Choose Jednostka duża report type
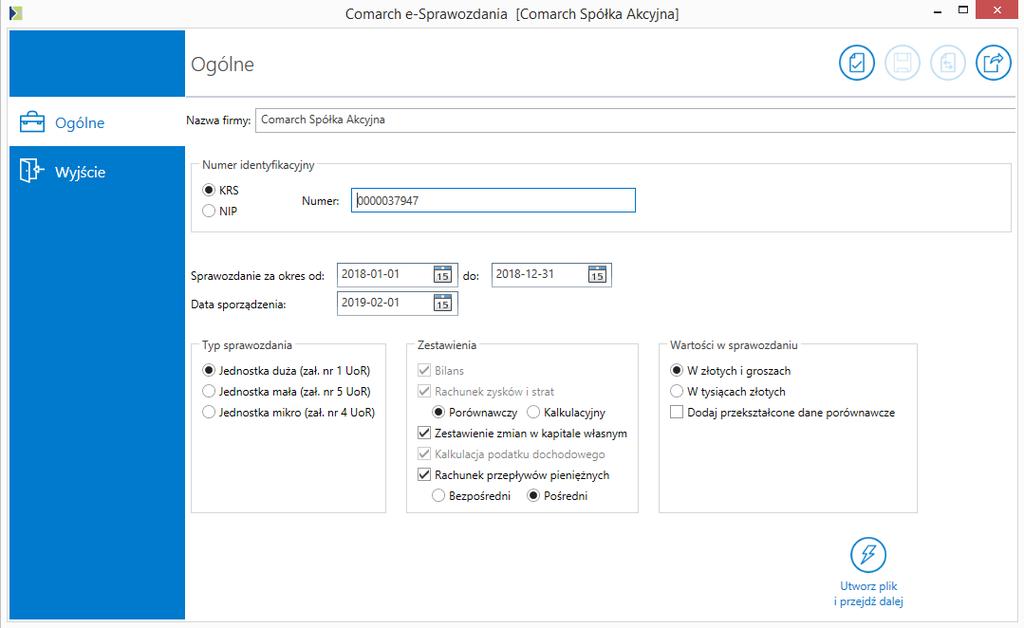 tap(208, 370)
